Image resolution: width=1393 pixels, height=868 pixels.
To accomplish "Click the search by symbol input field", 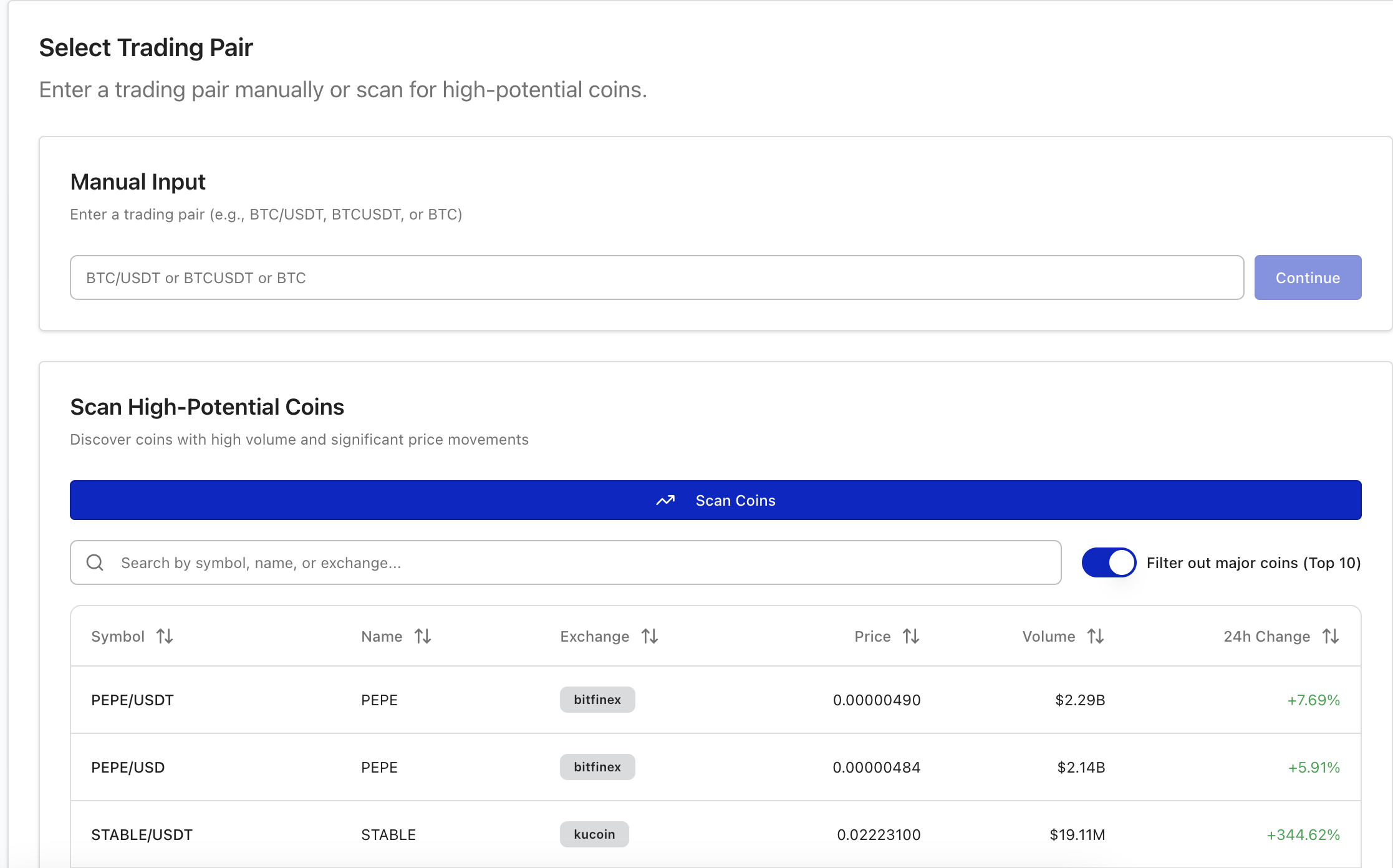I will pyautogui.click(x=580, y=562).
